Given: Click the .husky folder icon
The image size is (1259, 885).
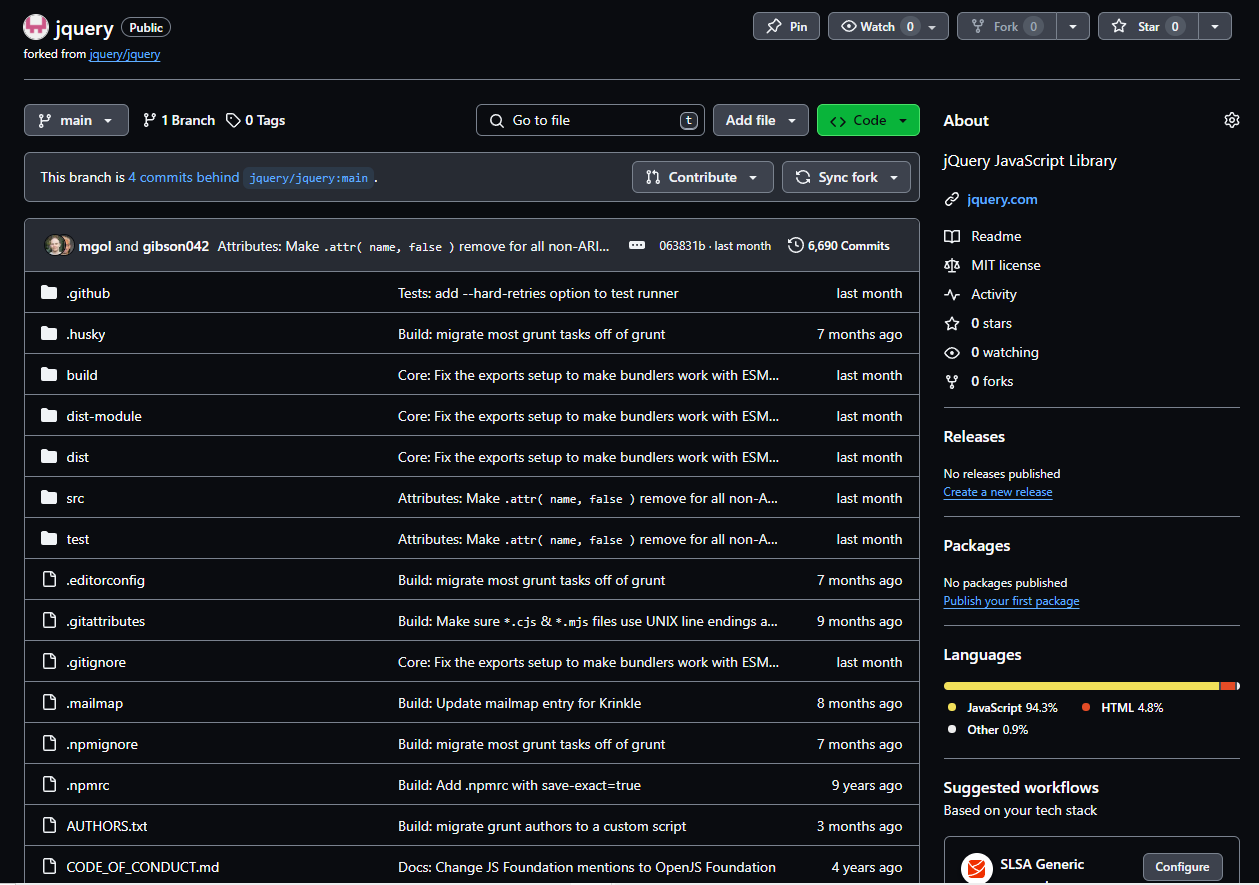Looking at the screenshot, I should tap(49, 334).
